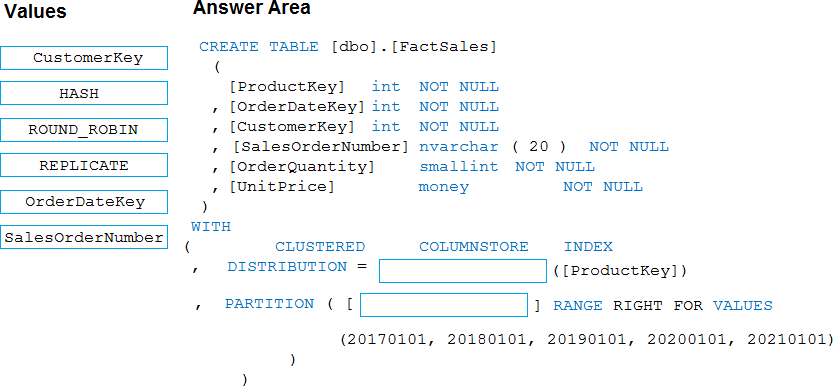The image size is (833, 386).
Task: Click the empty DISTRIBUTION answer box
Action: pyautogui.click(x=463, y=271)
